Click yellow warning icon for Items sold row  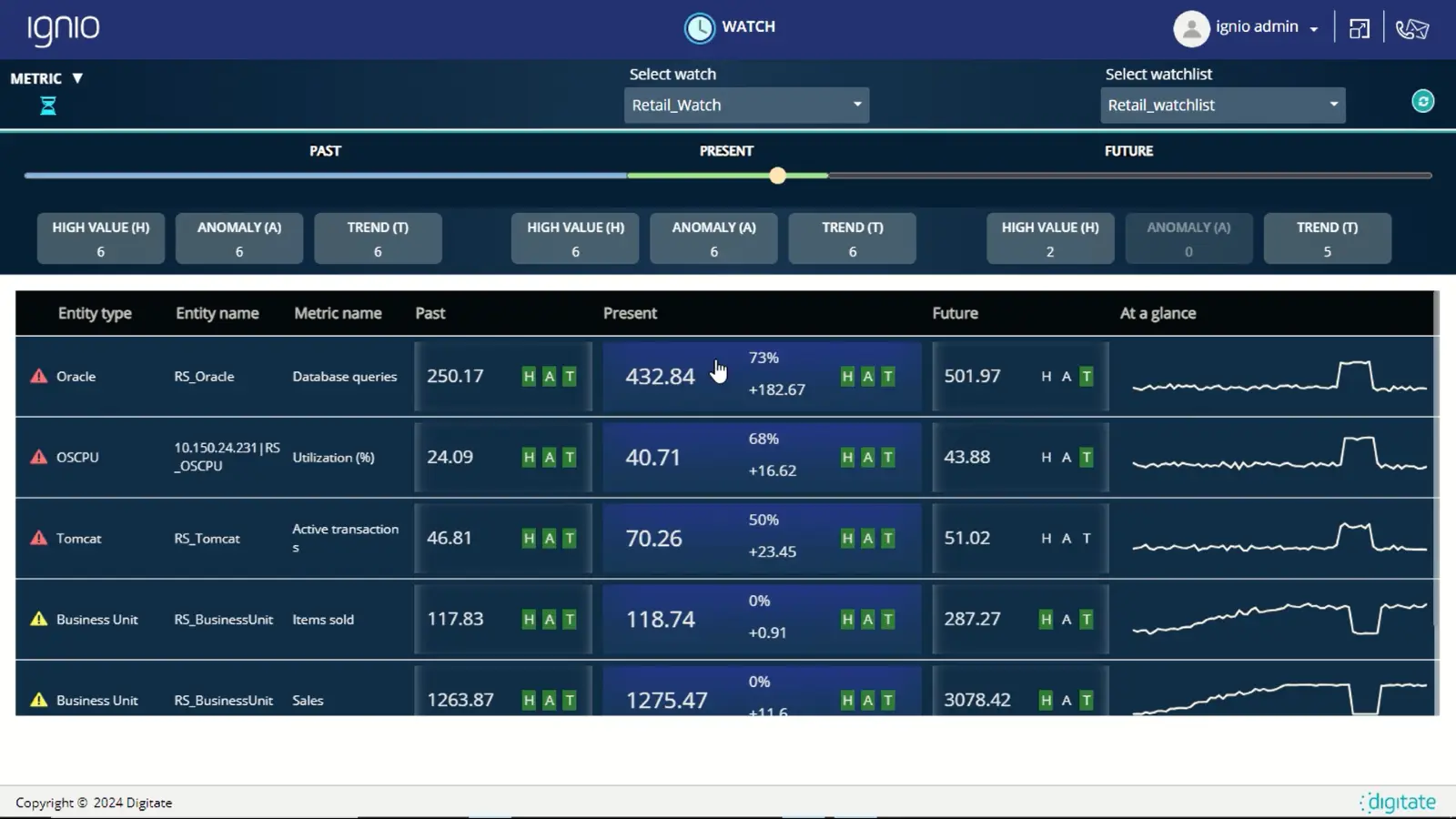tap(38, 619)
